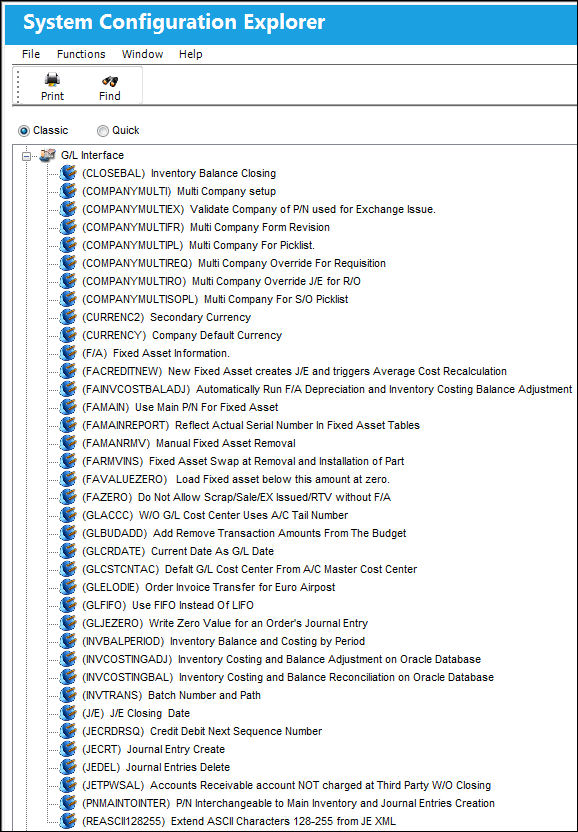
Task: Select (J/E) J/E Closing Date row
Action: (x=136, y=714)
